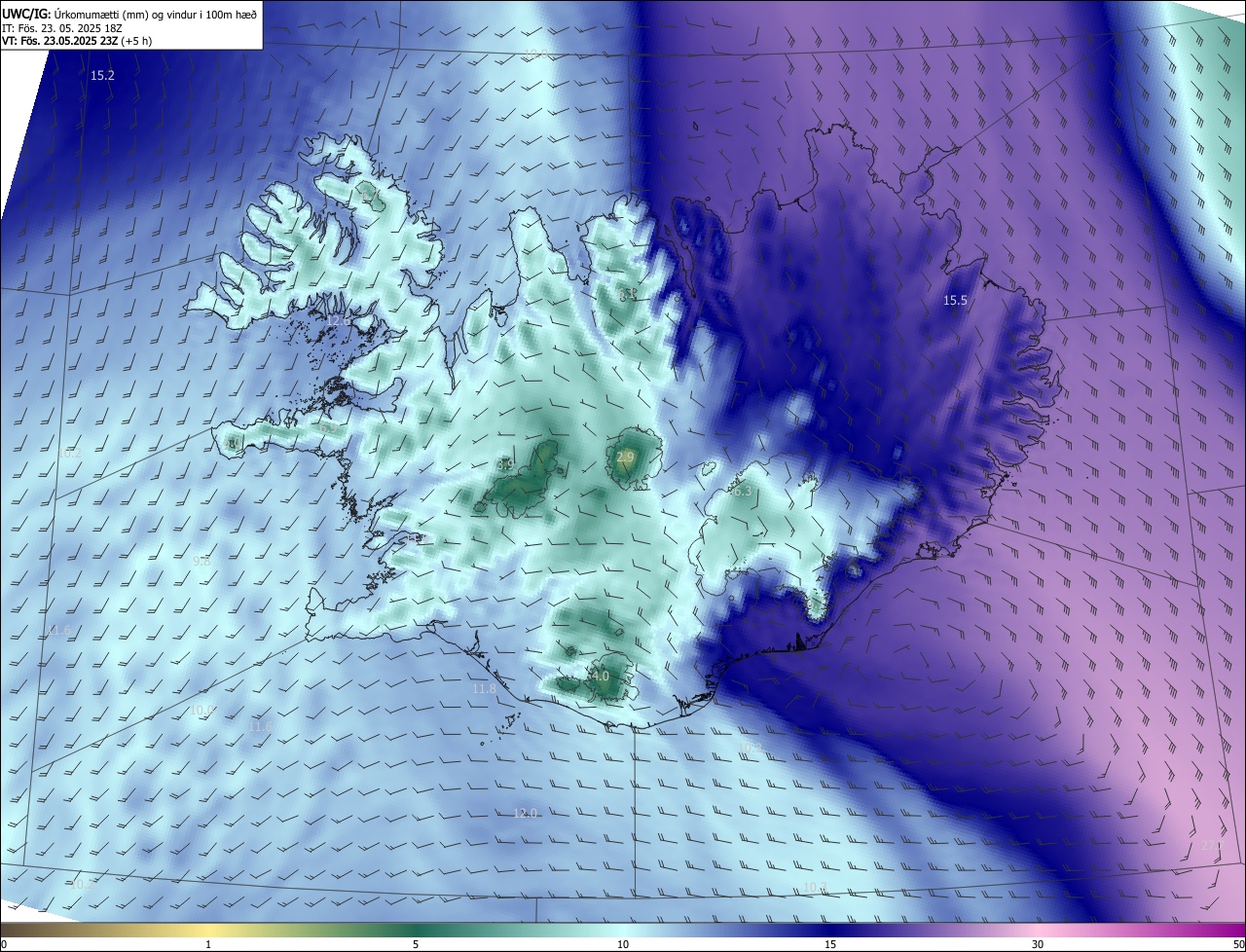Screen dimensions: 1246x952
Task: Click the 6.3 value label on the map
Action: click(742, 491)
